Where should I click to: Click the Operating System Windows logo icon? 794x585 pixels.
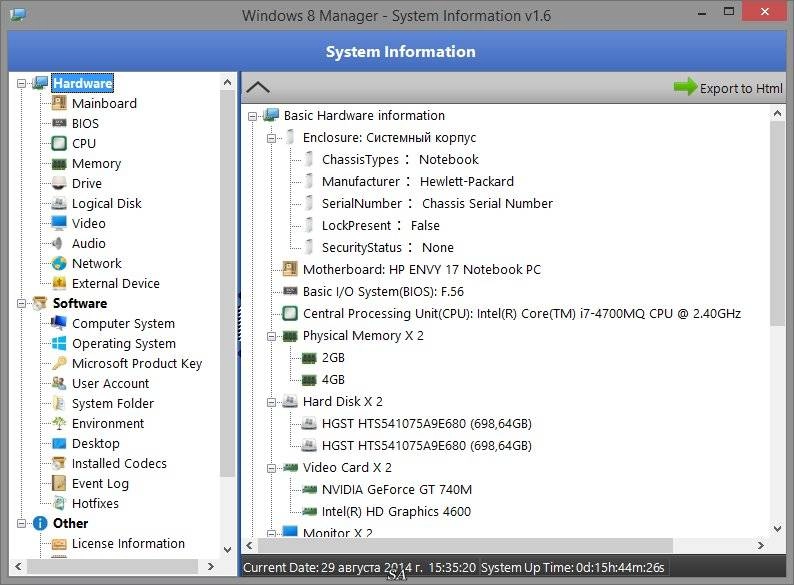[x=59, y=343]
